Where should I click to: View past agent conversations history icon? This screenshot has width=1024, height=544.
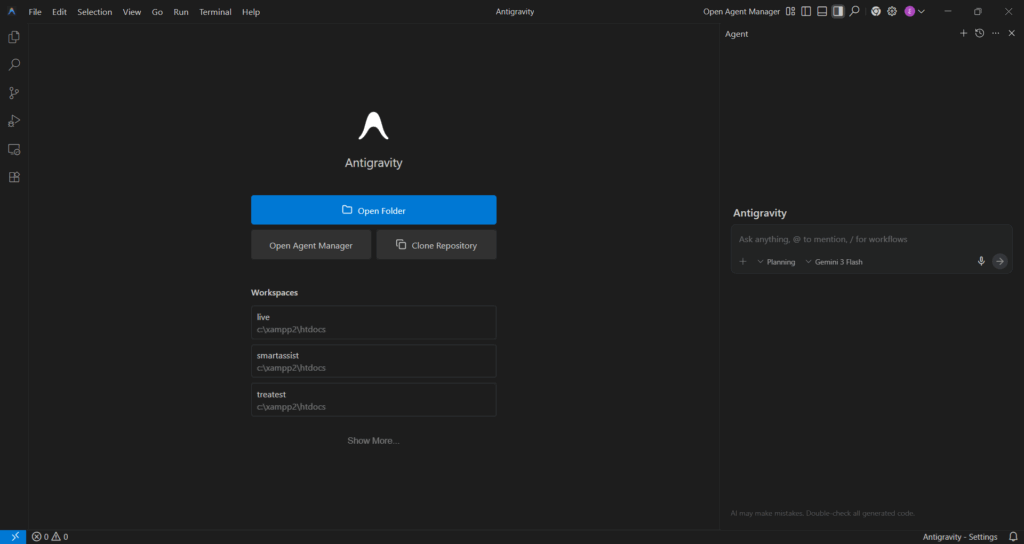point(979,33)
